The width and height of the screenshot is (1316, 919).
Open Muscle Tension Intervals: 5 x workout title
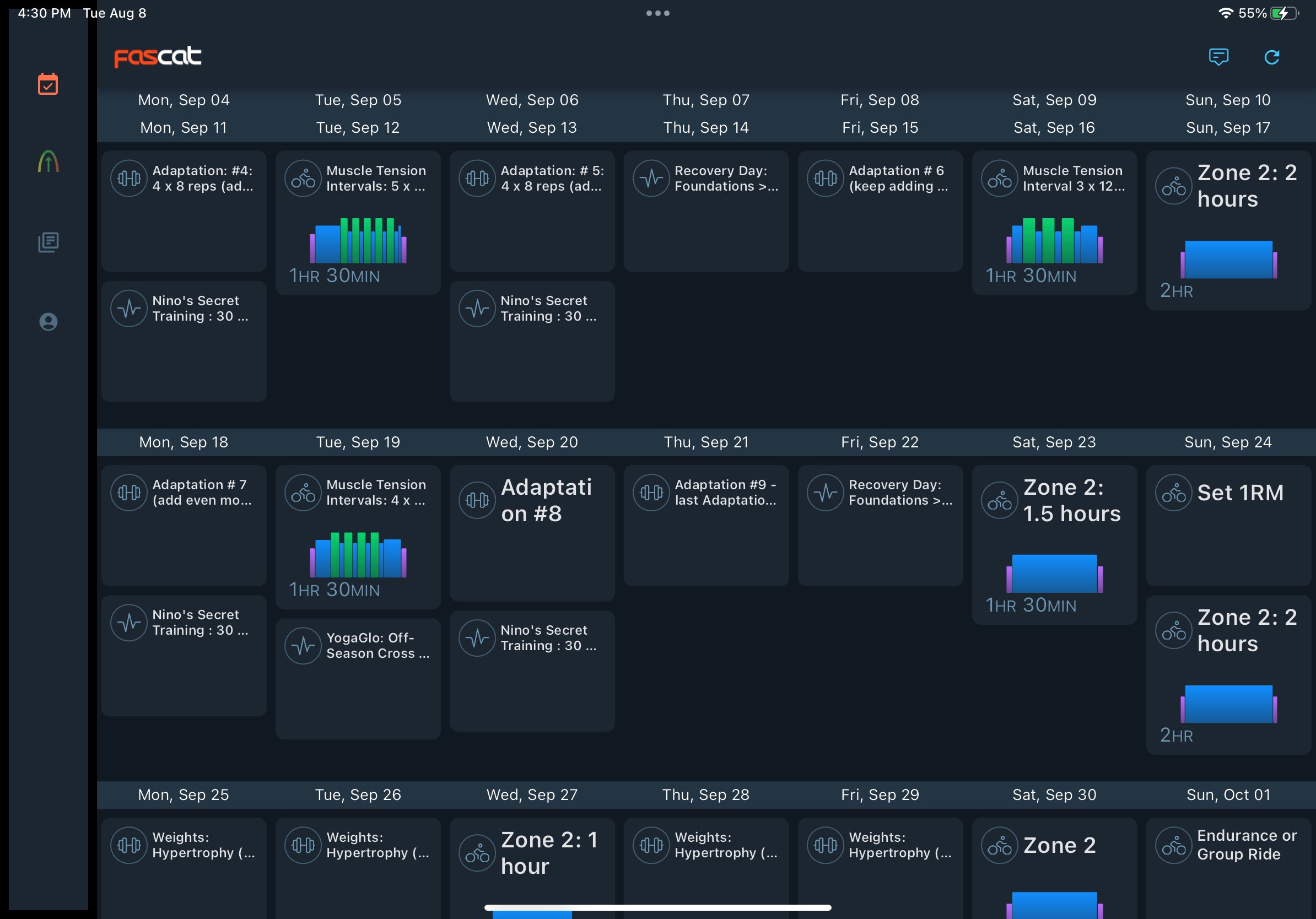click(376, 178)
